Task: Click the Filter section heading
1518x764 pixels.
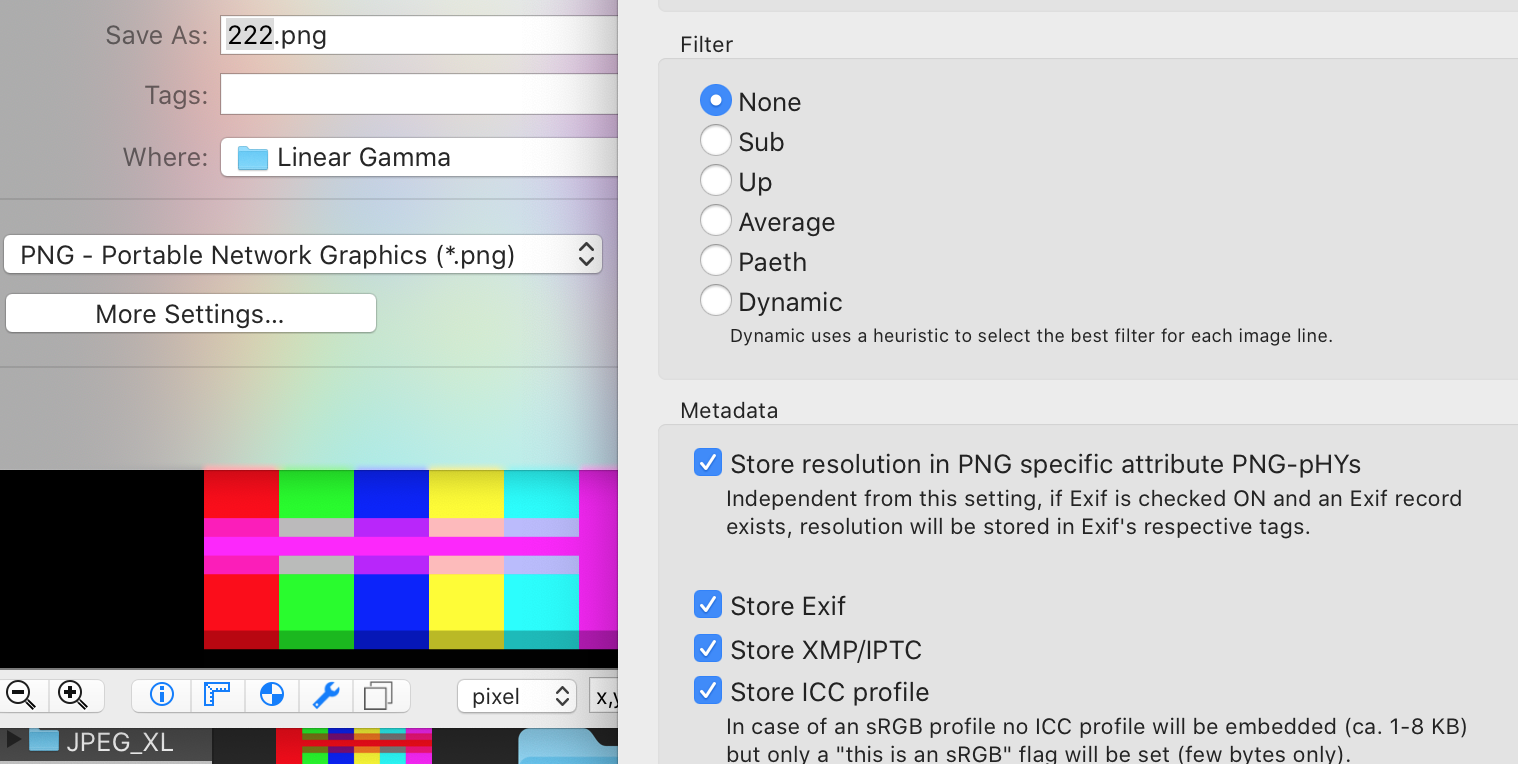Action: 706,44
